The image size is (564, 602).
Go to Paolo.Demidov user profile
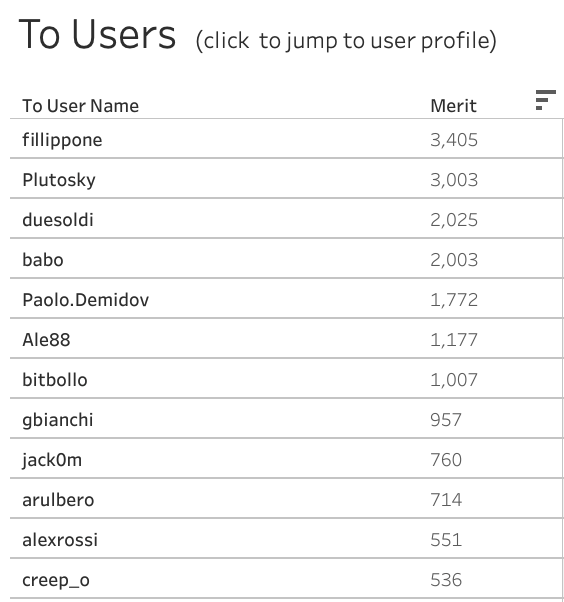tap(86, 300)
